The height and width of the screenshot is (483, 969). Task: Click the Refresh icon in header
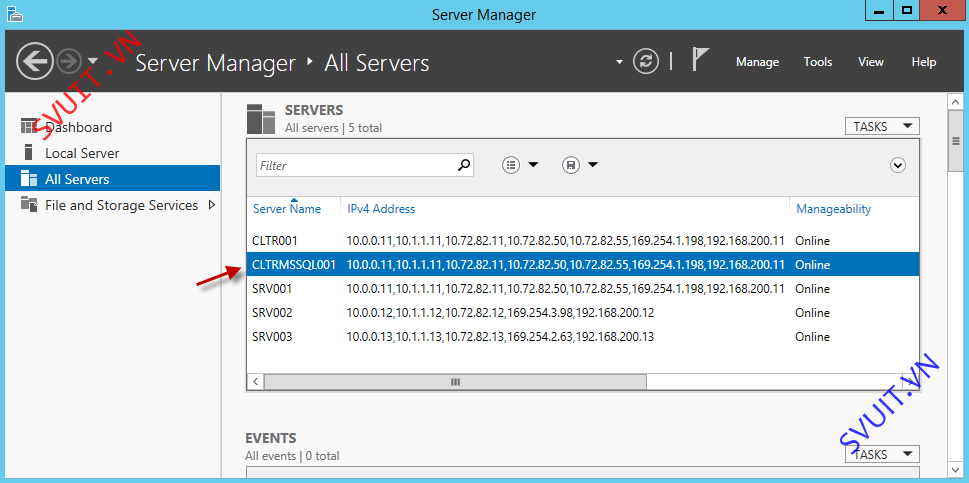click(x=646, y=62)
